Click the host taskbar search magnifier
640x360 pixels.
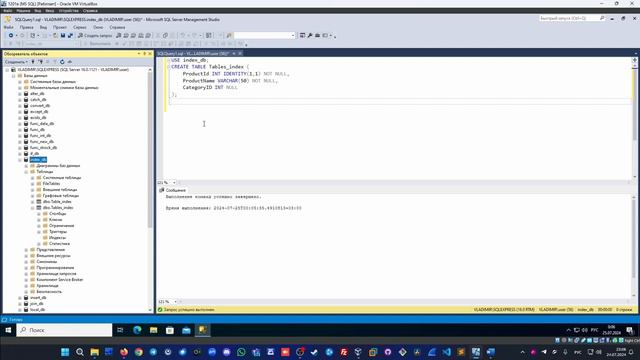[80, 352]
